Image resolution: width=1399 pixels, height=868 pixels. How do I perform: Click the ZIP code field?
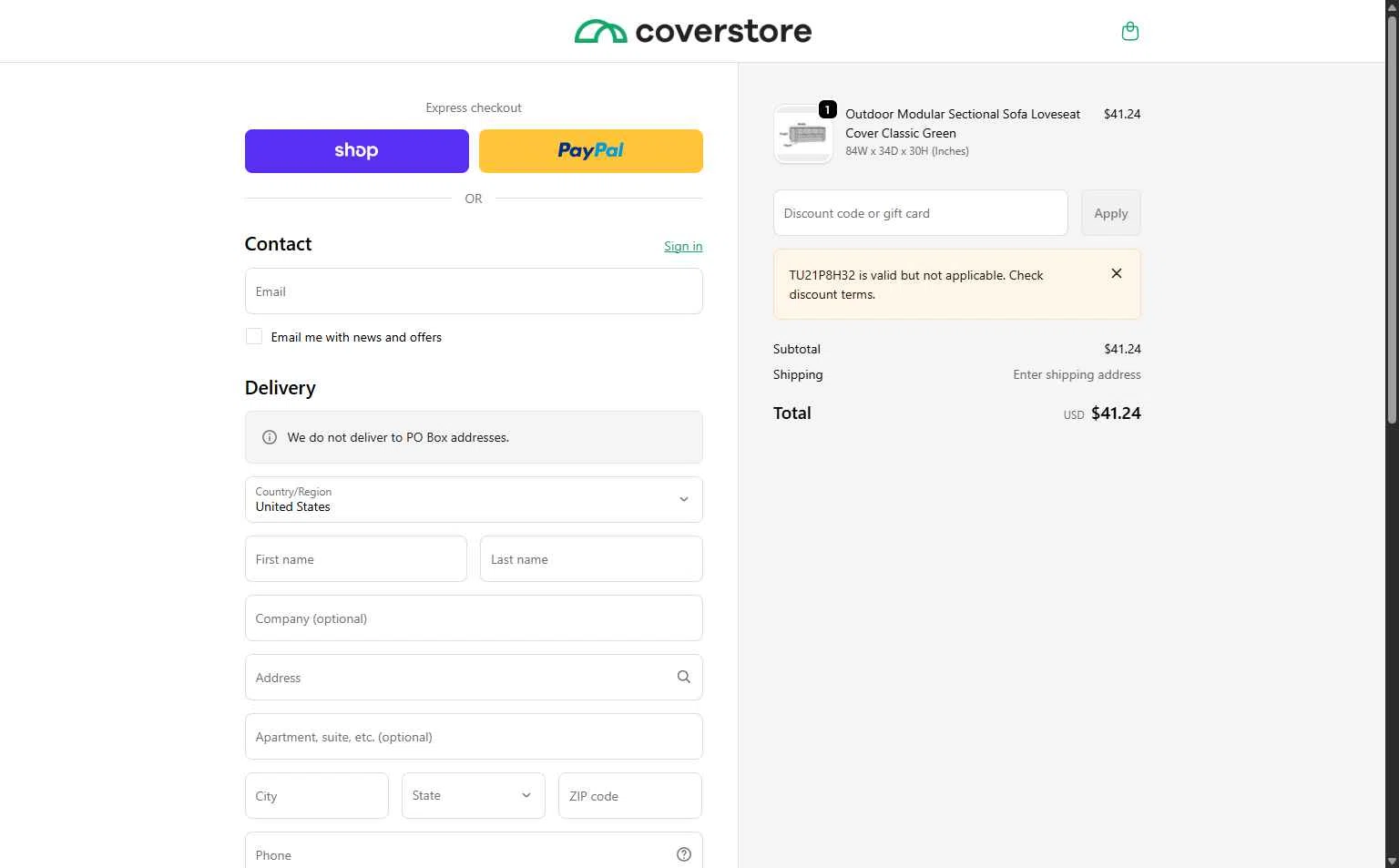tap(630, 795)
